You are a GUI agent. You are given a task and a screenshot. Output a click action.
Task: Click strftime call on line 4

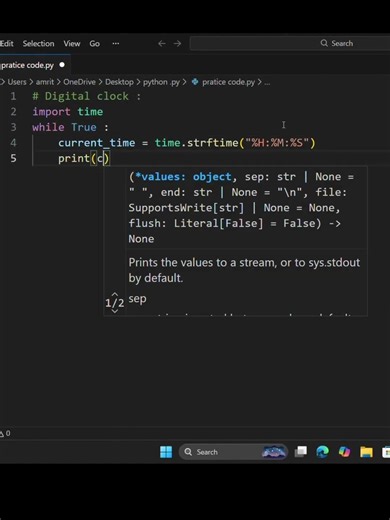213,143
